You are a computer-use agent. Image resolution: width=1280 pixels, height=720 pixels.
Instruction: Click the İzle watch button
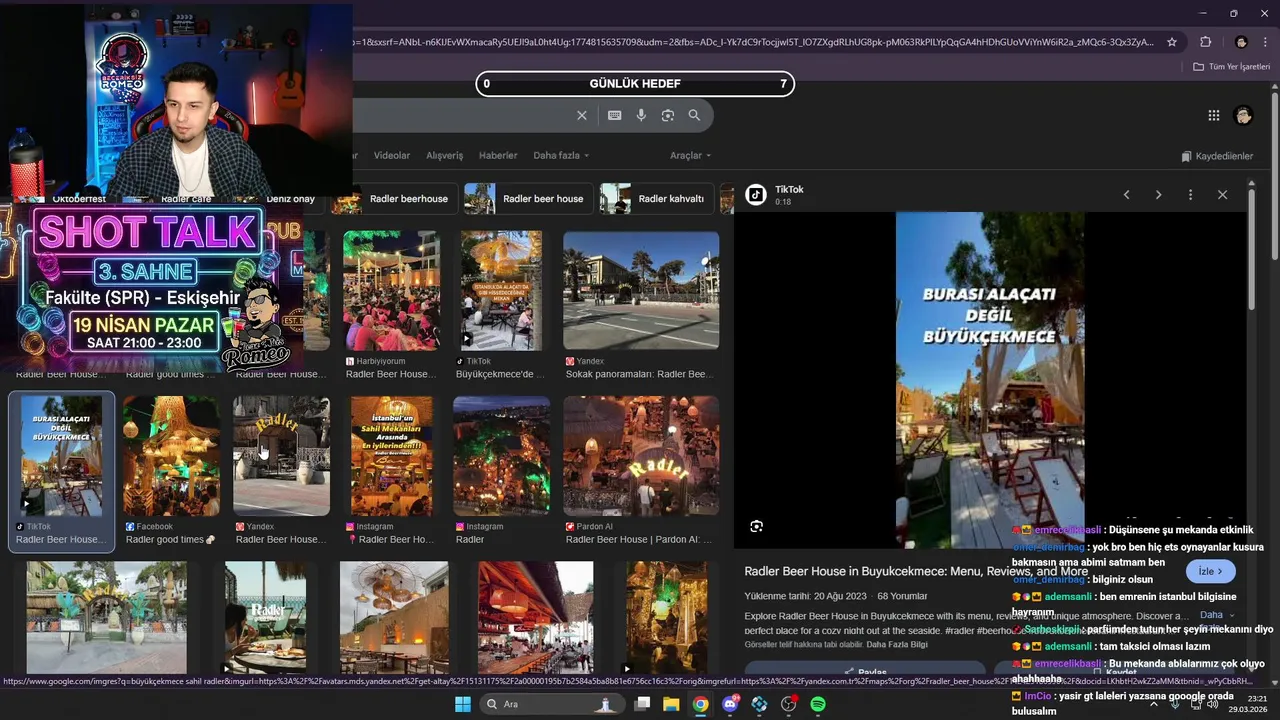coord(1210,571)
